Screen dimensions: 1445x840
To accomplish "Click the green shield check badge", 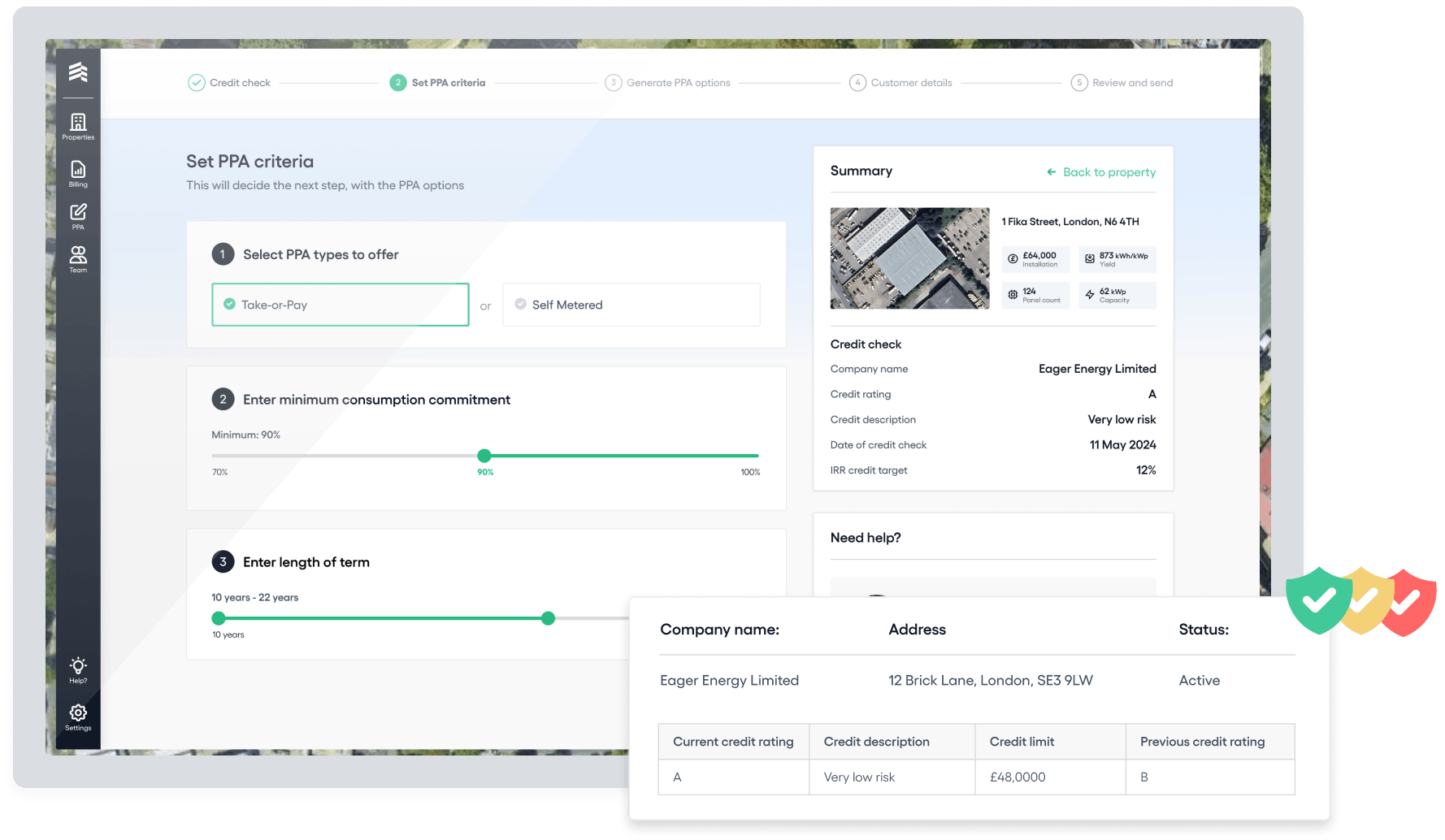I will (x=1317, y=600).
